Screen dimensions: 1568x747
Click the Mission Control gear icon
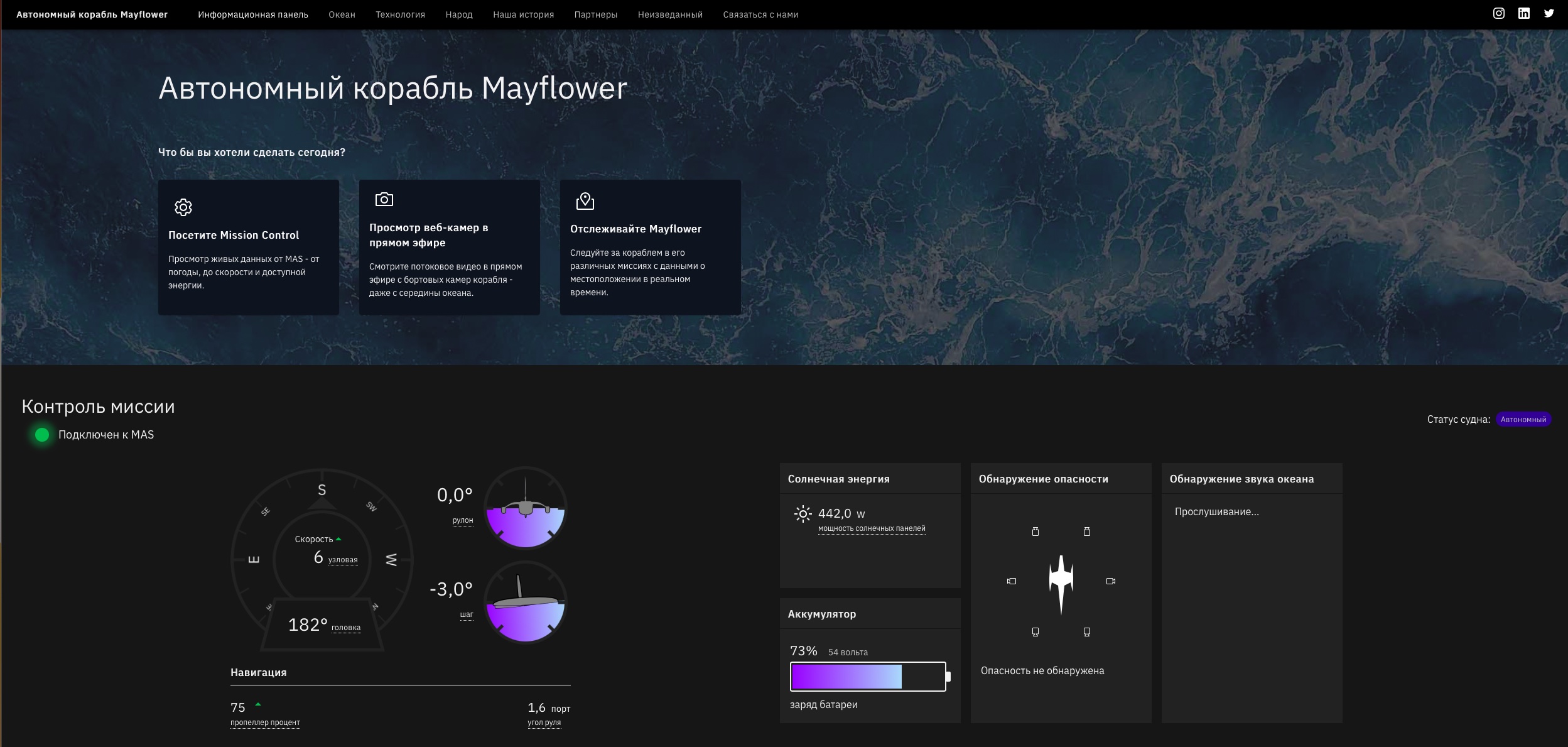[183, 207]
